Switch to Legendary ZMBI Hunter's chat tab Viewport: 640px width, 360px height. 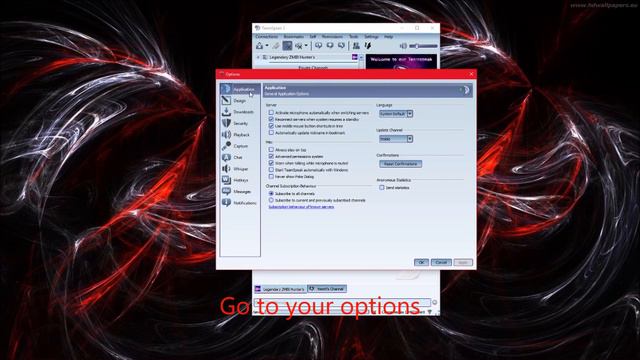(x=280, y=289)
